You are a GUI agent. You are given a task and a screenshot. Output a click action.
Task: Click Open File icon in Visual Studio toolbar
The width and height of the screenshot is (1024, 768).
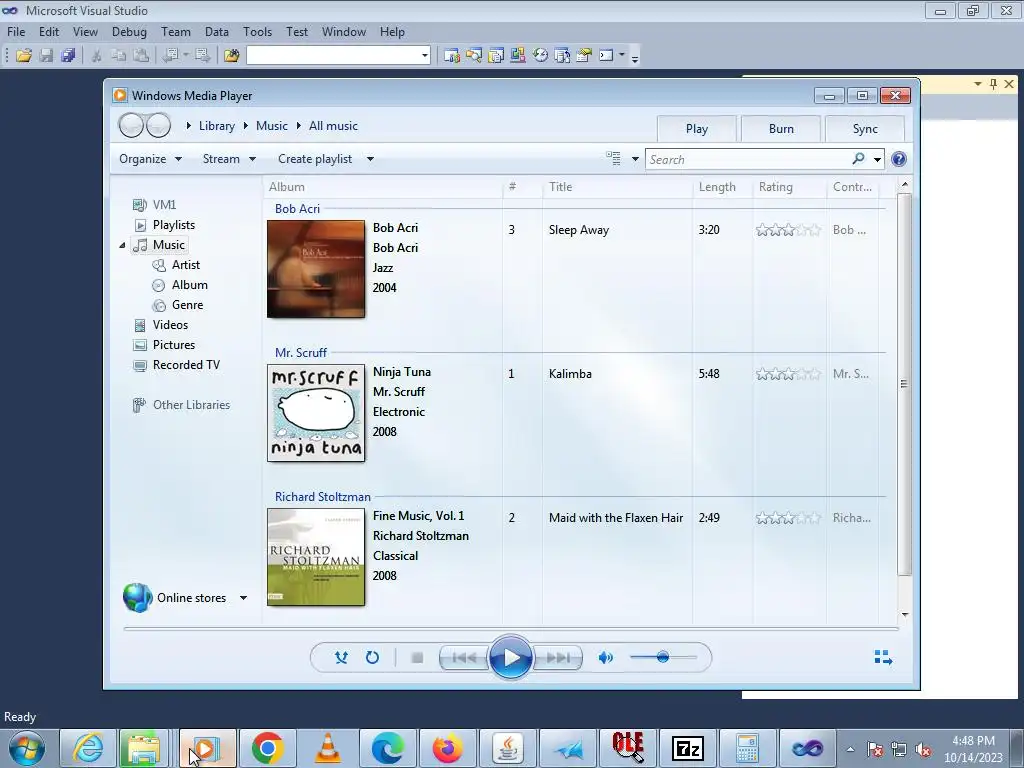pos(24,56)
